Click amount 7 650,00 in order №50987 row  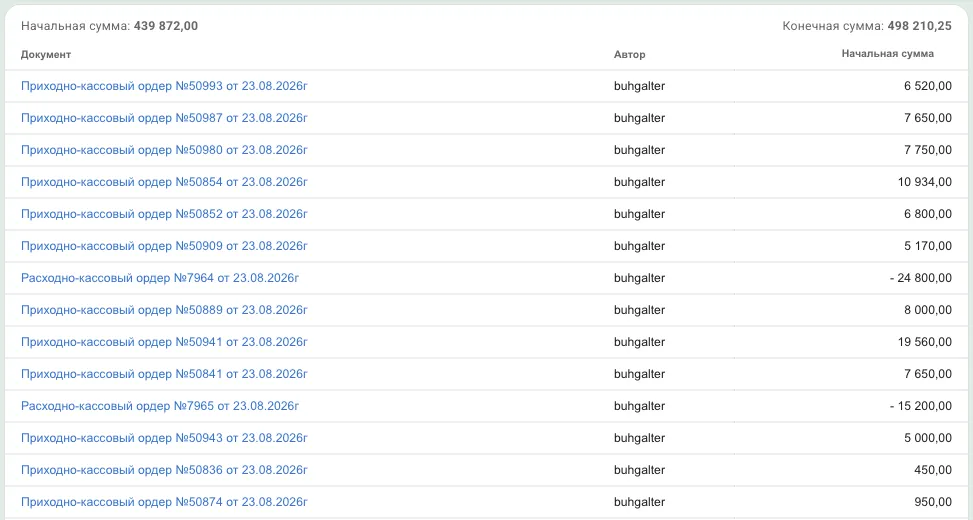click(928, 118)
